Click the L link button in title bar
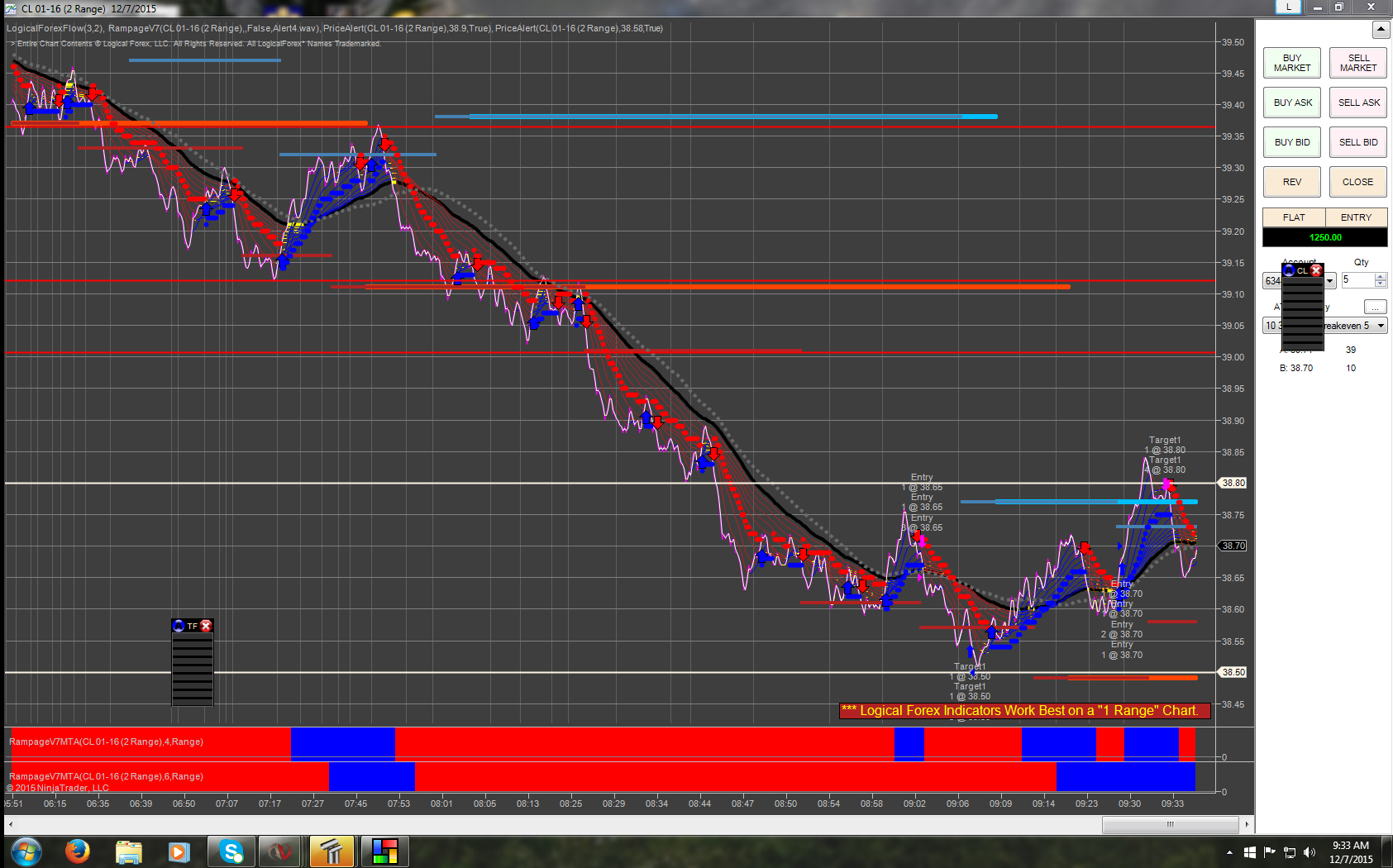This screenshot has height=868, width=1393. (x=1288, y=7)
